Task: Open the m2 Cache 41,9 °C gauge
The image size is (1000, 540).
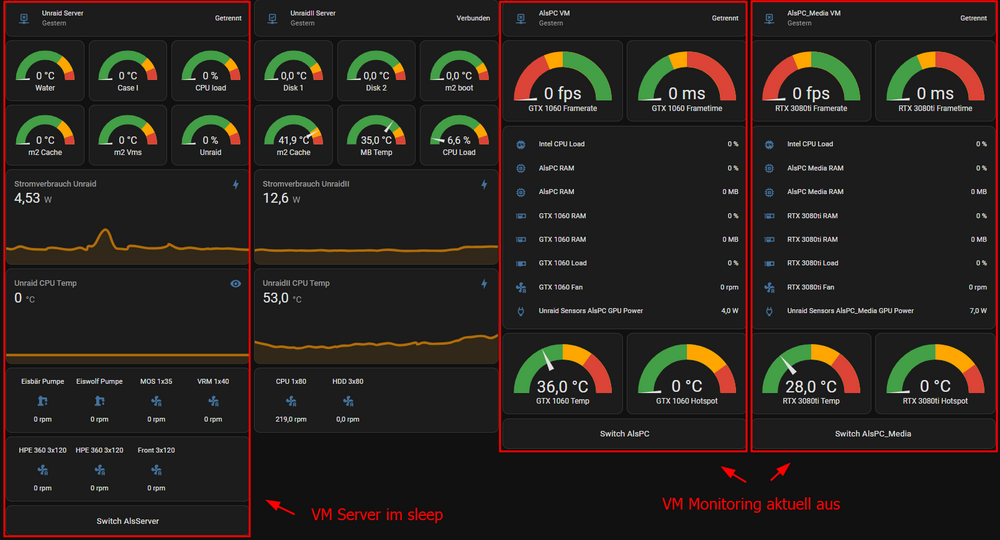Action: (x=293, y=135)
